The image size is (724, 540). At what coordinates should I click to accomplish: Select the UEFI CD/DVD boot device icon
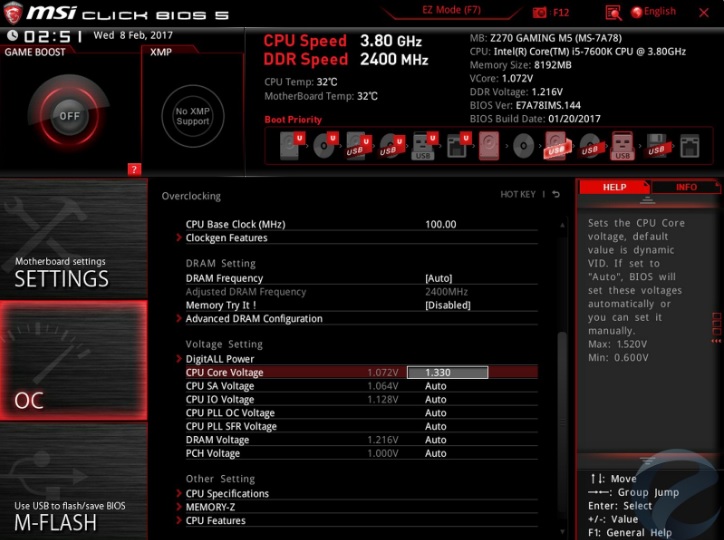(x=326, y=145)
